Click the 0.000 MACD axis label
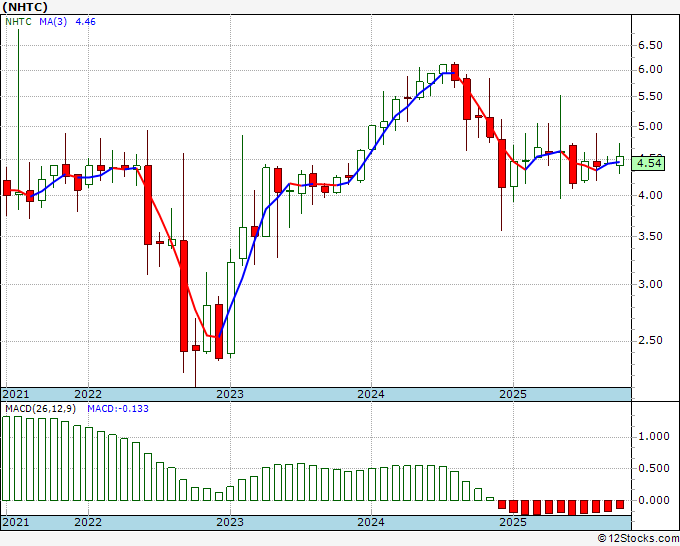Image resolution: width=680 pixels, height=546 pixels. coord(654,500)
